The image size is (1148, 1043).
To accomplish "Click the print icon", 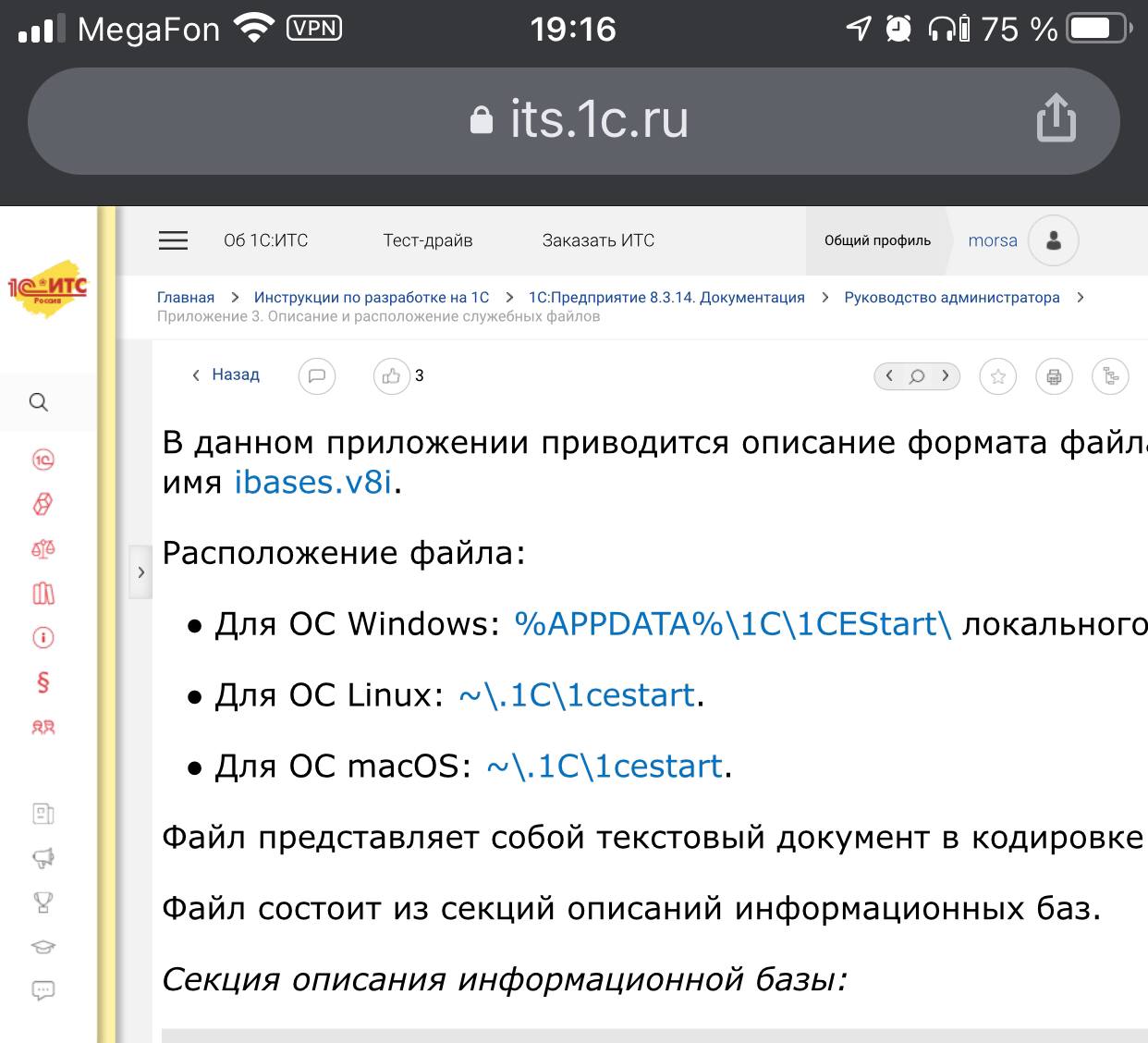I will pos(1054,376).
